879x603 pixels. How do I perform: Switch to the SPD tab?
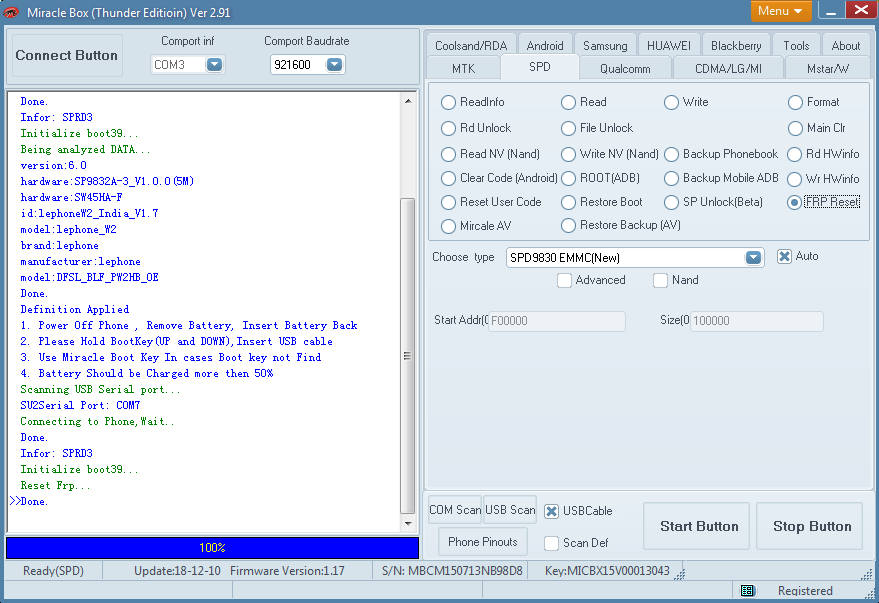(539, 67)
